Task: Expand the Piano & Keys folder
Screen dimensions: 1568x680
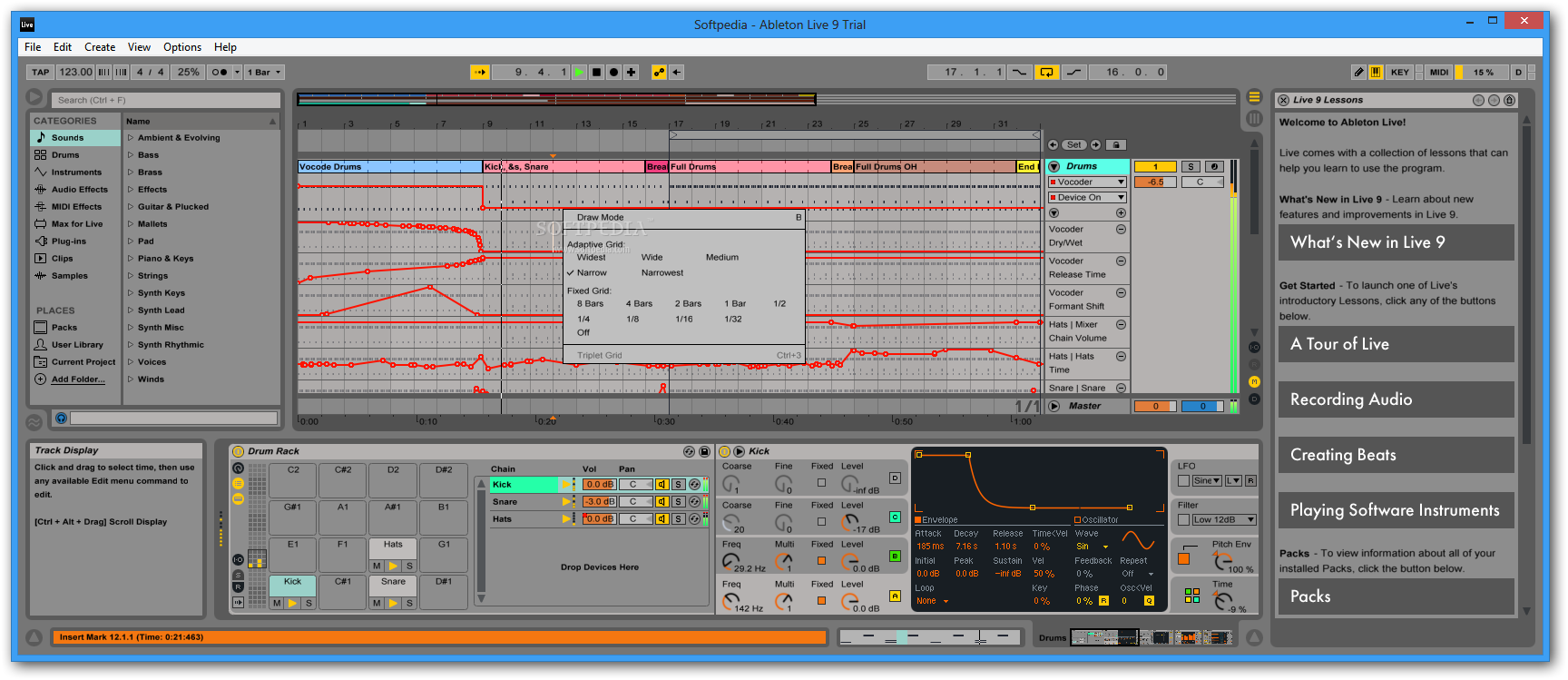Action: click(131, 259)
